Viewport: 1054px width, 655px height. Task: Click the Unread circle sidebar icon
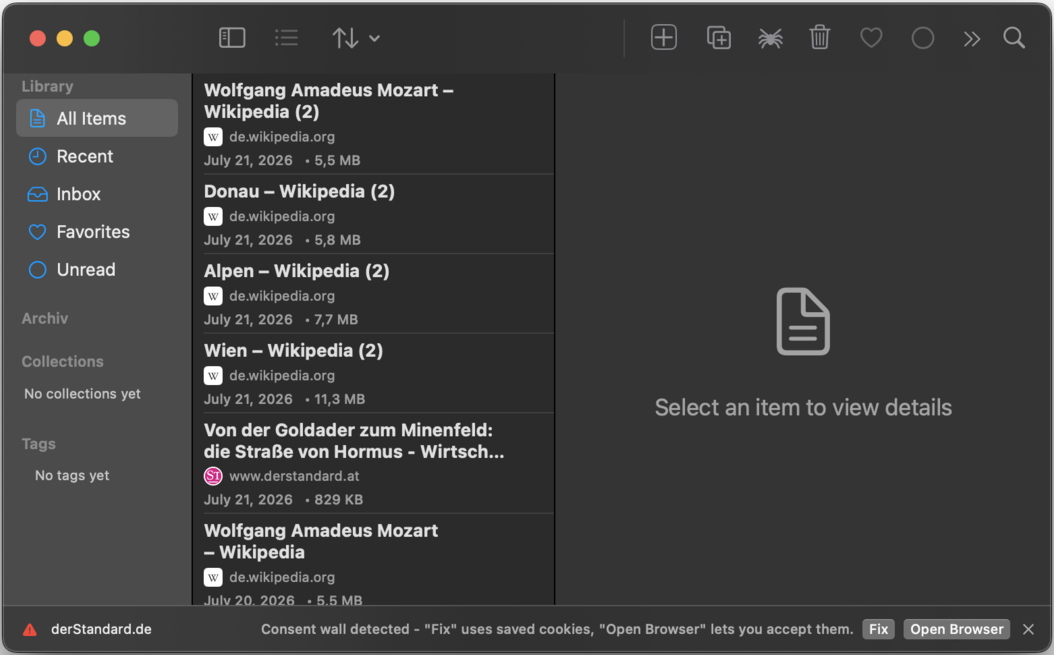(x=38, y=270)
